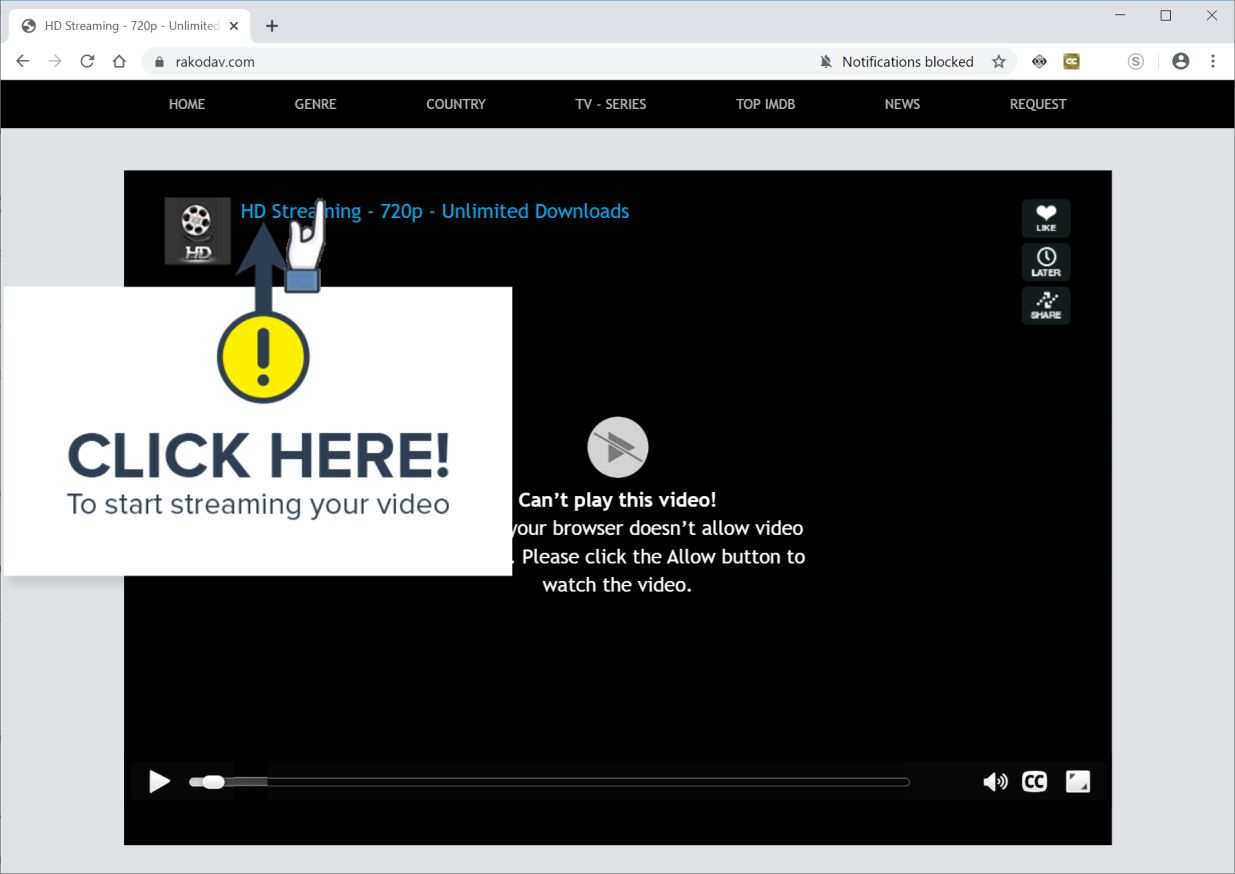This screenshot has height=874, width=1235.
Task: Go to the browser home page
Action: 119,62
